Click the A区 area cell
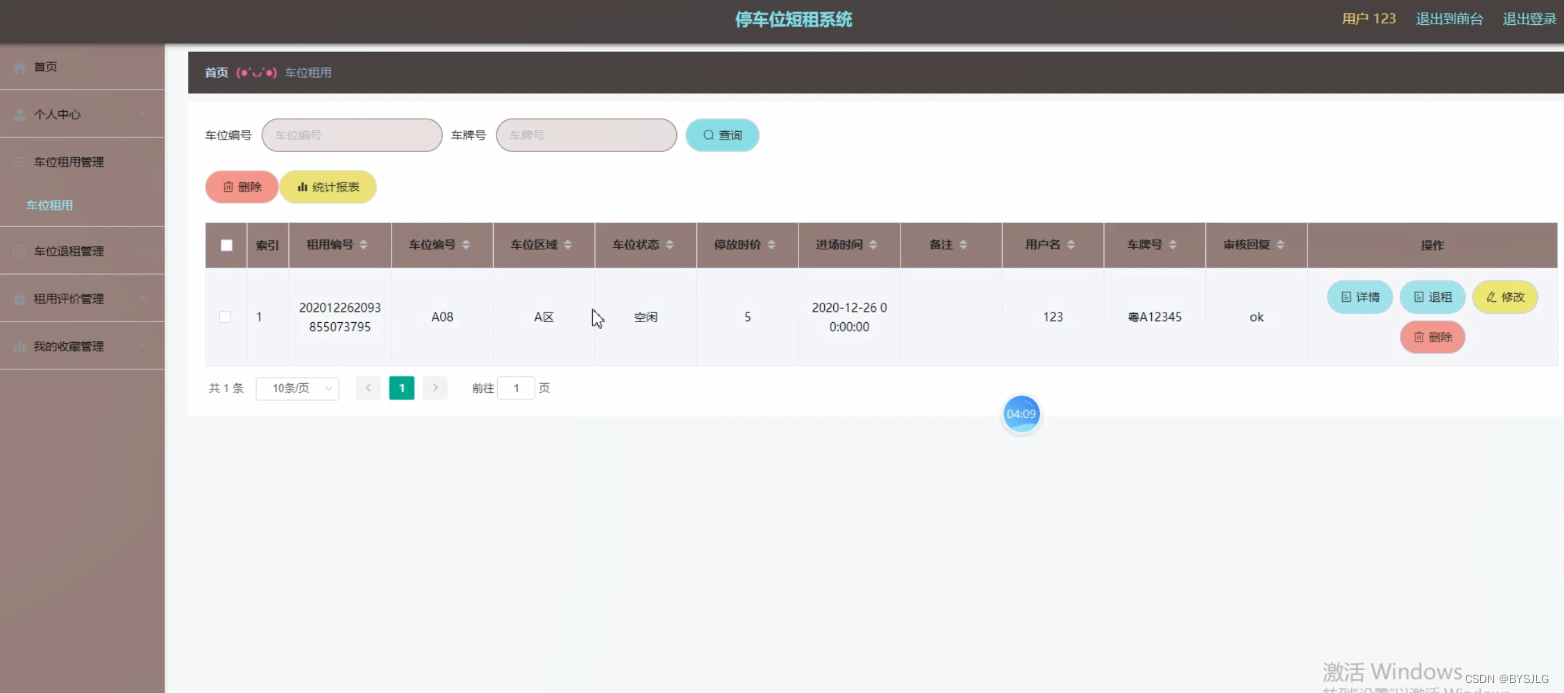Viewport: 1564px width, 693px height. click(544, 317)
